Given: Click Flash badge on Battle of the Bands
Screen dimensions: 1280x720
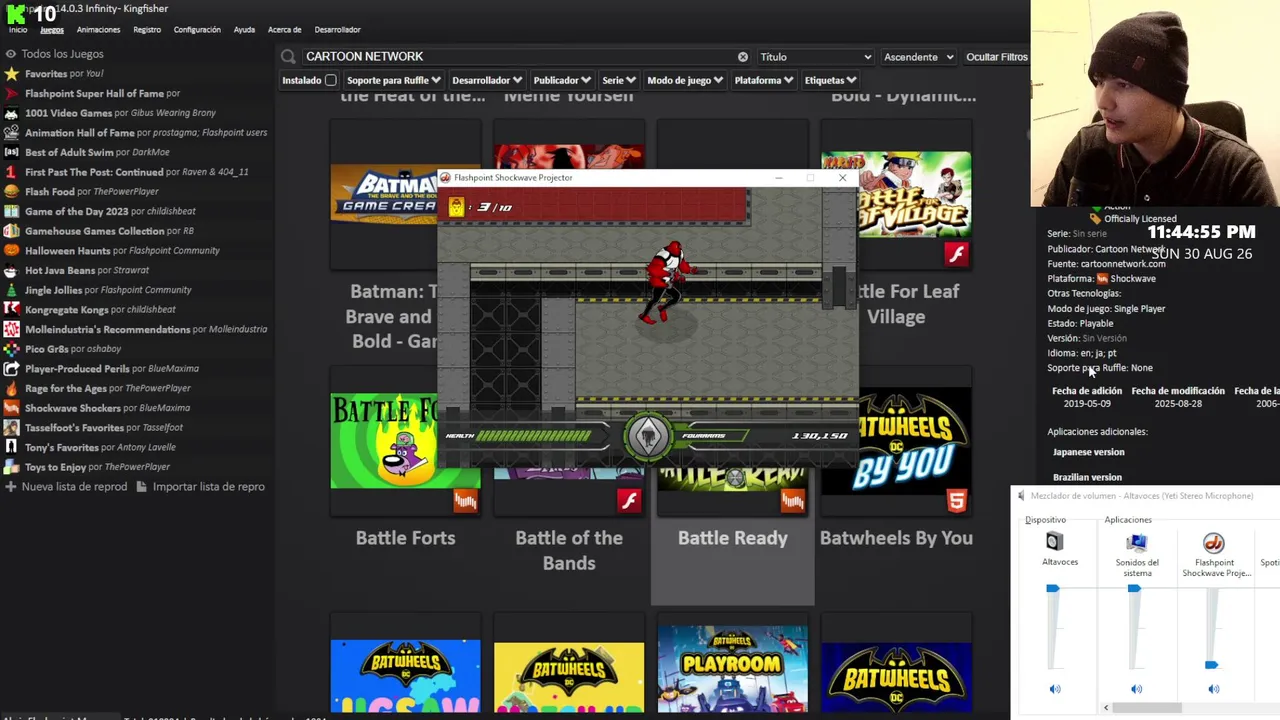Looking at the screenshot, I should (629, 501).
